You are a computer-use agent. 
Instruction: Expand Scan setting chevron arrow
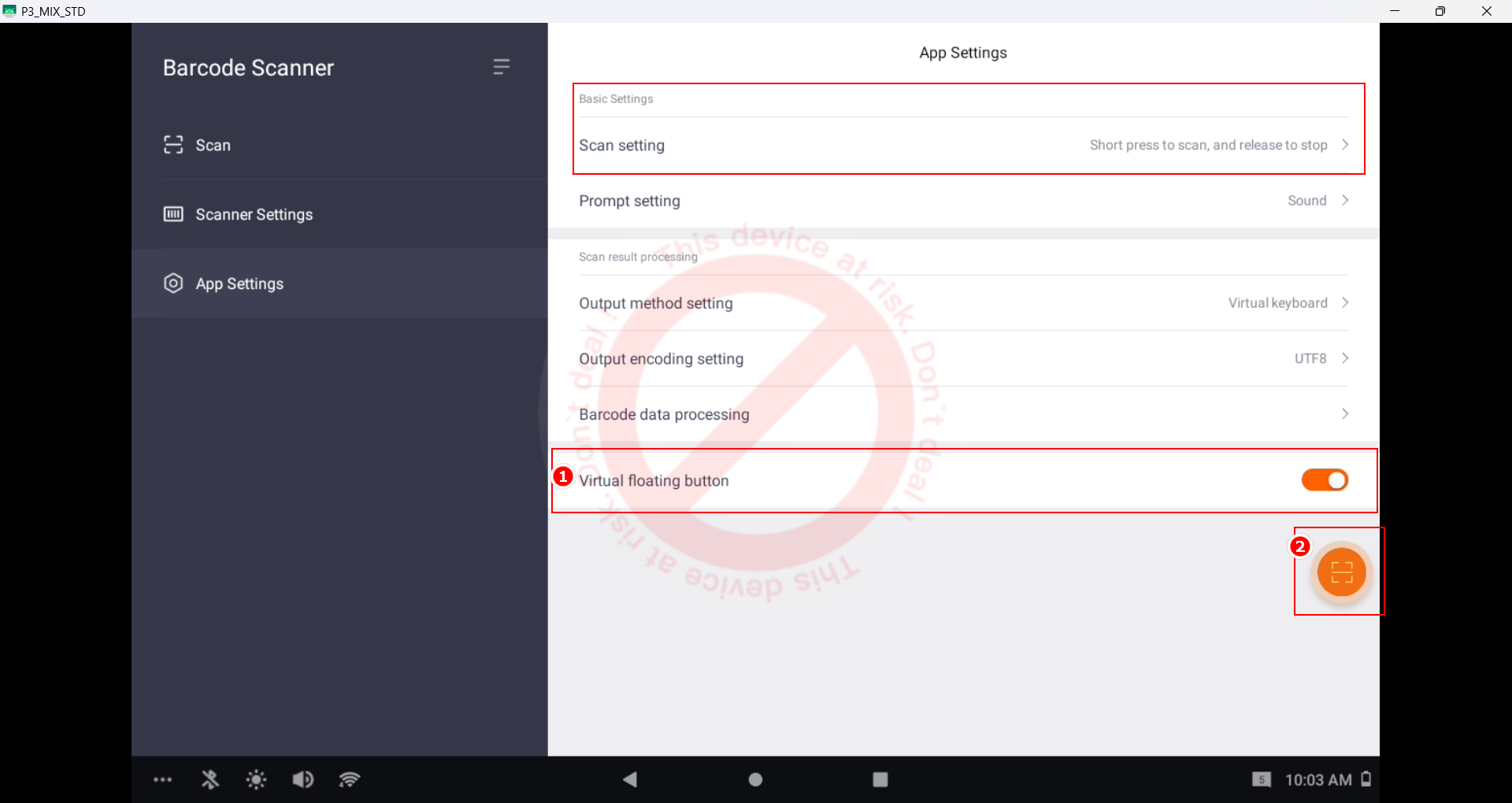(x=1345, y=145)
